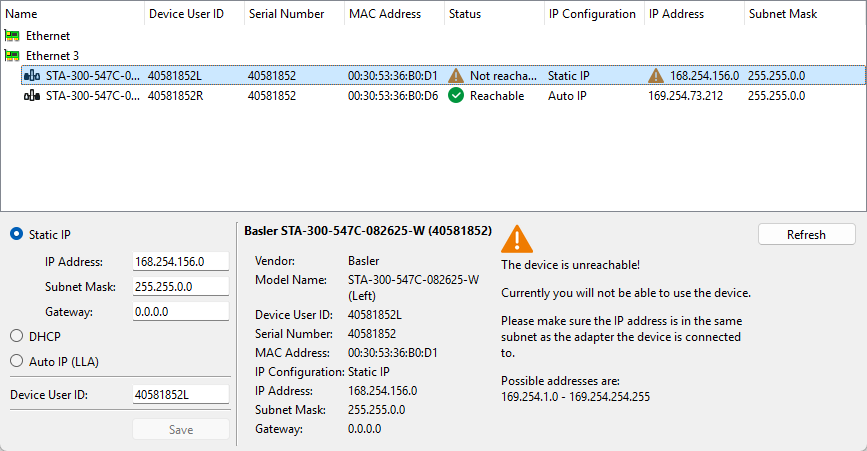Click MAC address 00:30:53:36:B0:D1 in list row
The image size is (867, 451).
(393, 76)
